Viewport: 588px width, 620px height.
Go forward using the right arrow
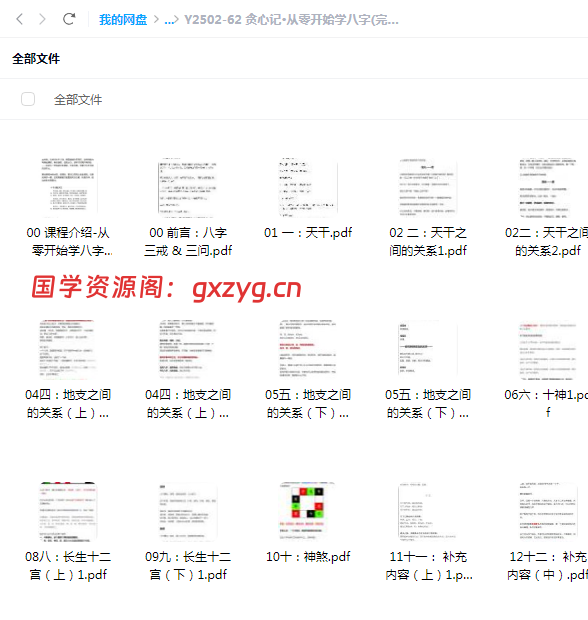[42, 19]
